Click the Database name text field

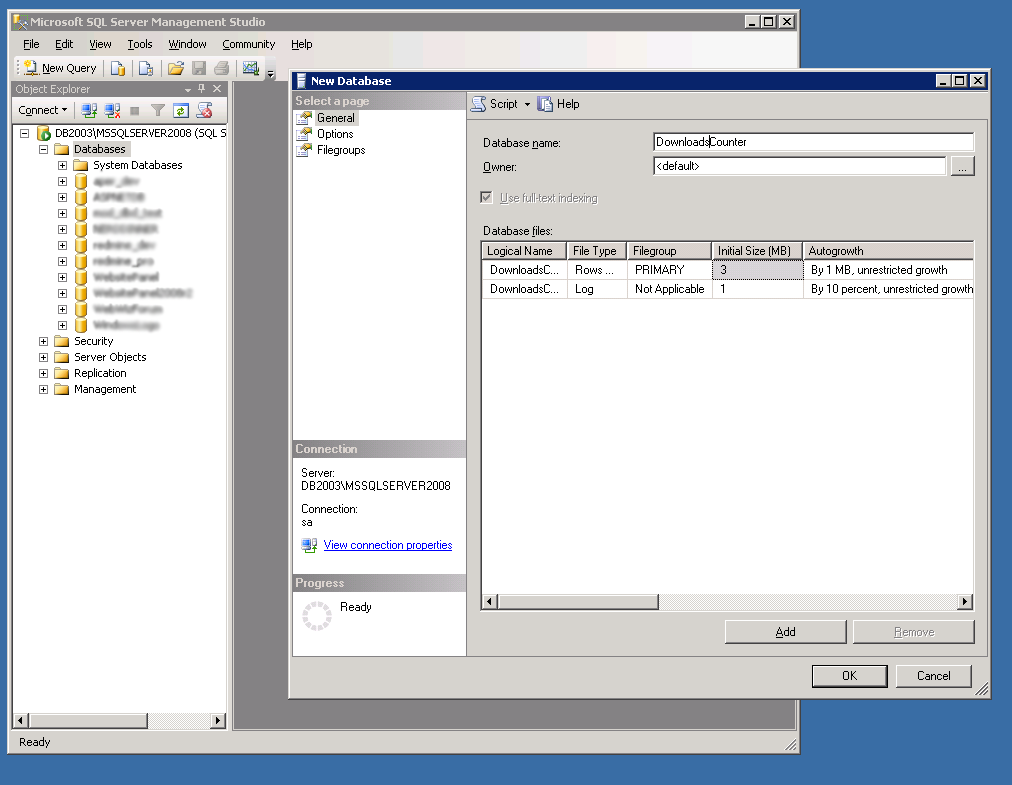[x=812, y=142]
